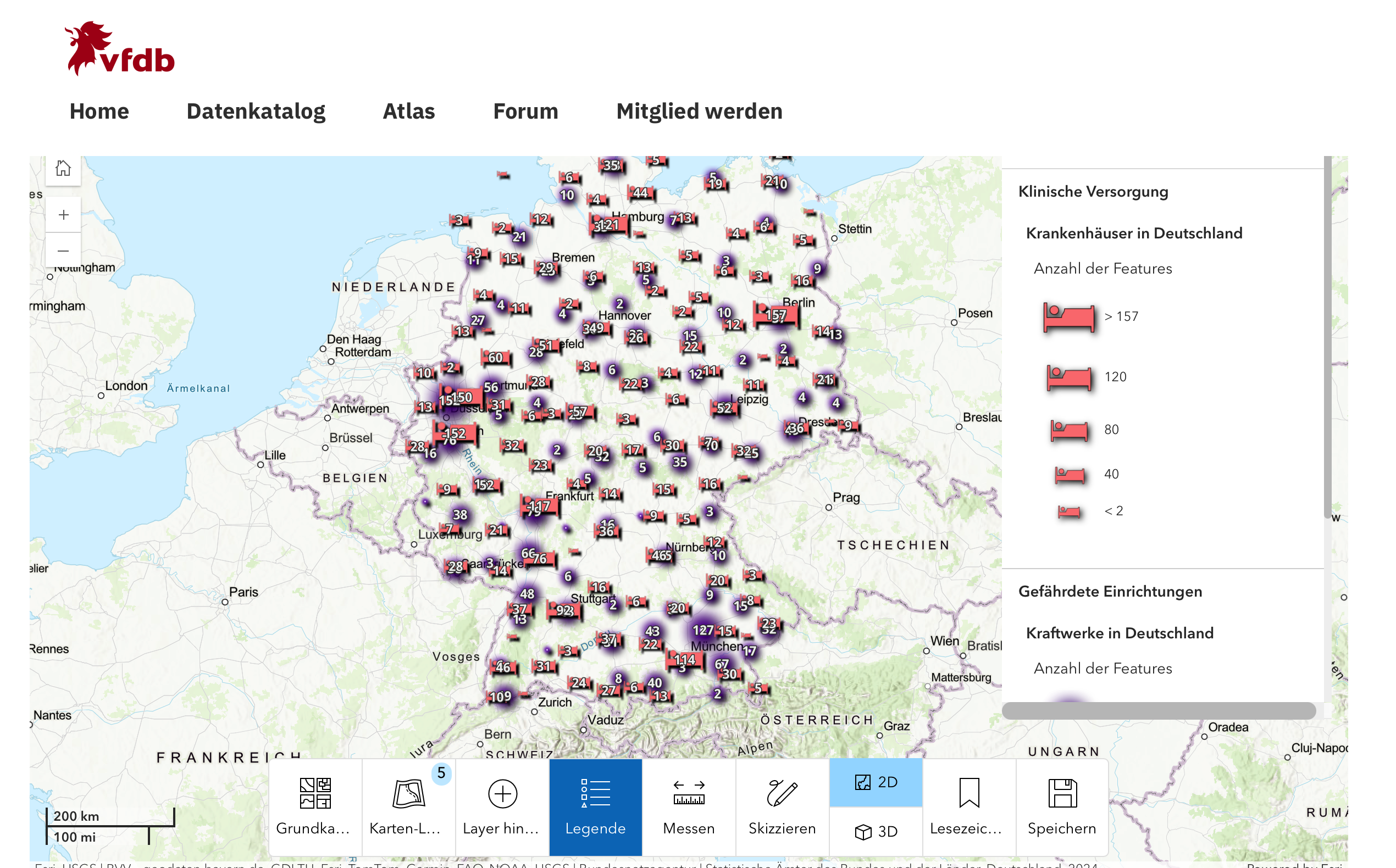
Task: Click the Layer hinzufügen plus icon
Action: tap(502, 794)
